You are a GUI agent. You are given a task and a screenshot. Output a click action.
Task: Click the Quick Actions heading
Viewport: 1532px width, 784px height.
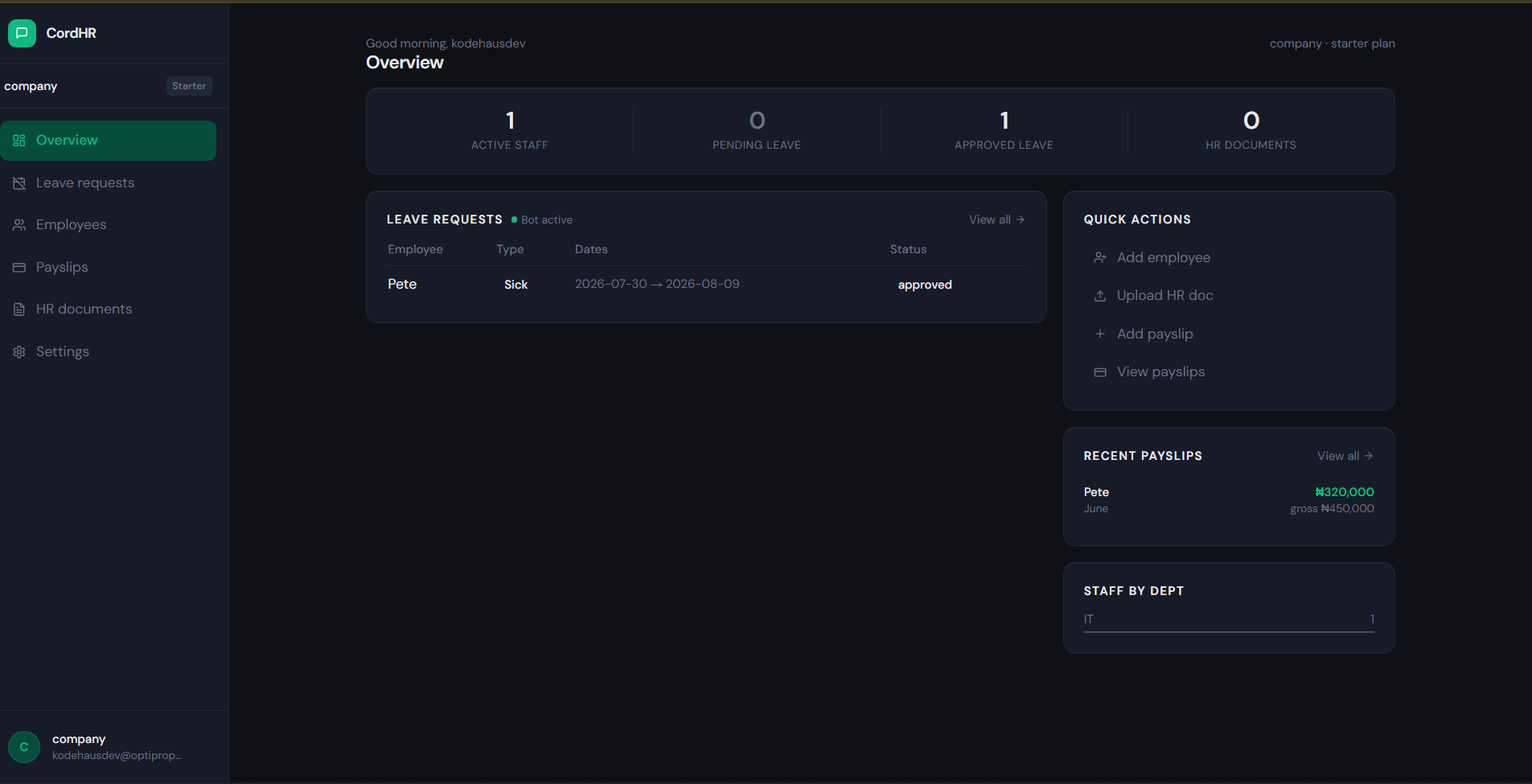pyautogui.click(x=1137, y=220)
